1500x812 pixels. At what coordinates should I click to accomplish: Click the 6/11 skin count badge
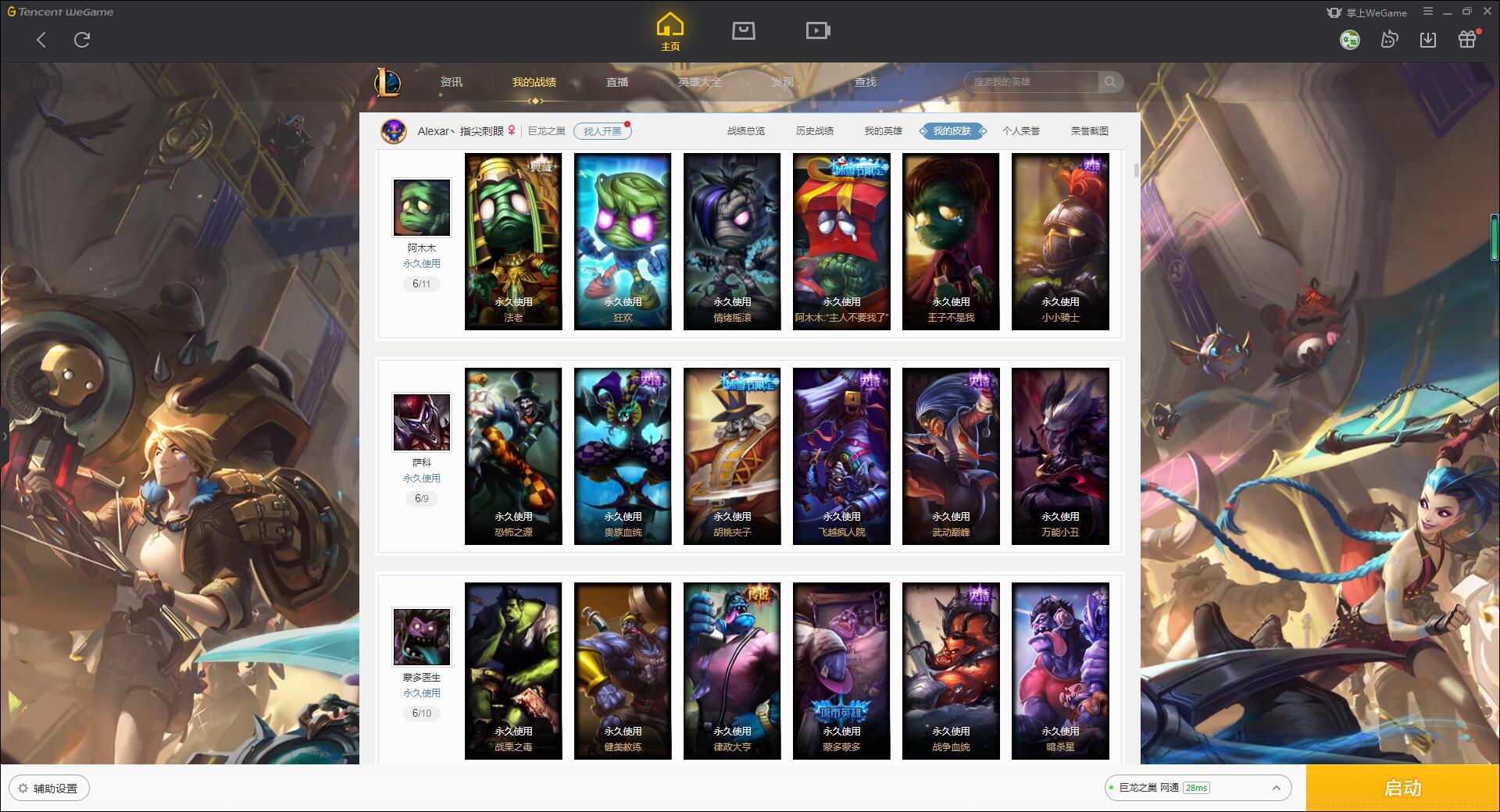[422, 284]
